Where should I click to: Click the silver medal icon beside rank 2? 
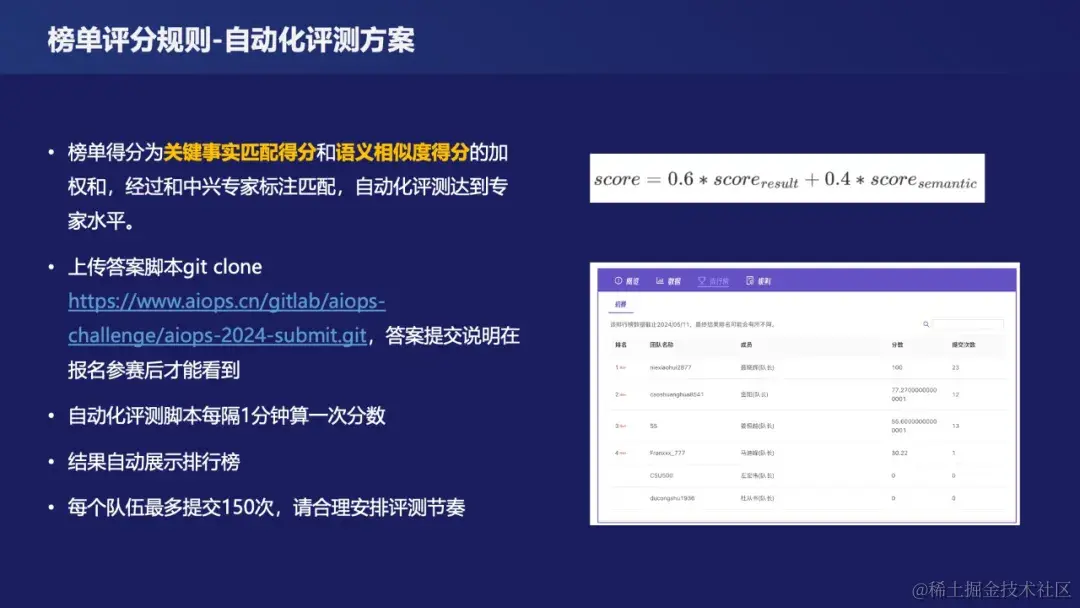click(x=623, y=394)
